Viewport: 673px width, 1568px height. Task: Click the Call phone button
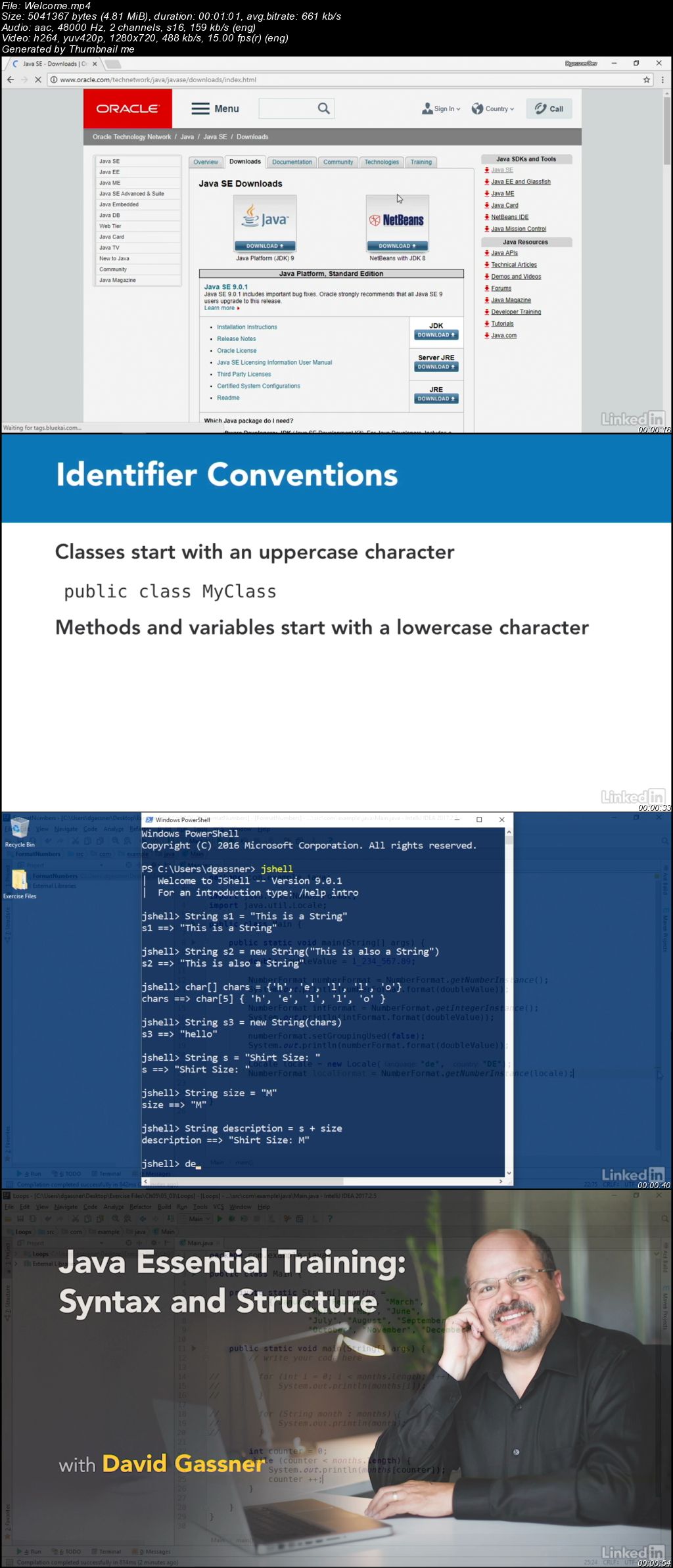pyautogui.click(x=549, y=108)
